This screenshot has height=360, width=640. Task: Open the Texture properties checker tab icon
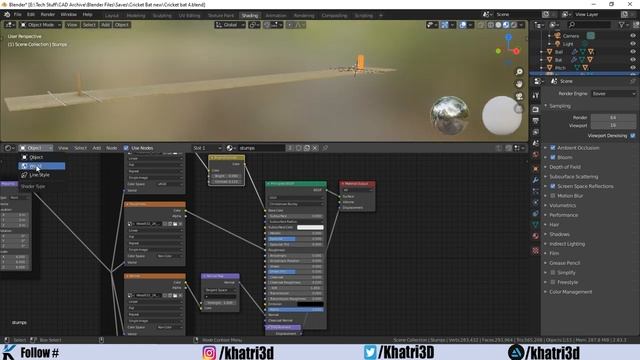[x=536, y=250]
